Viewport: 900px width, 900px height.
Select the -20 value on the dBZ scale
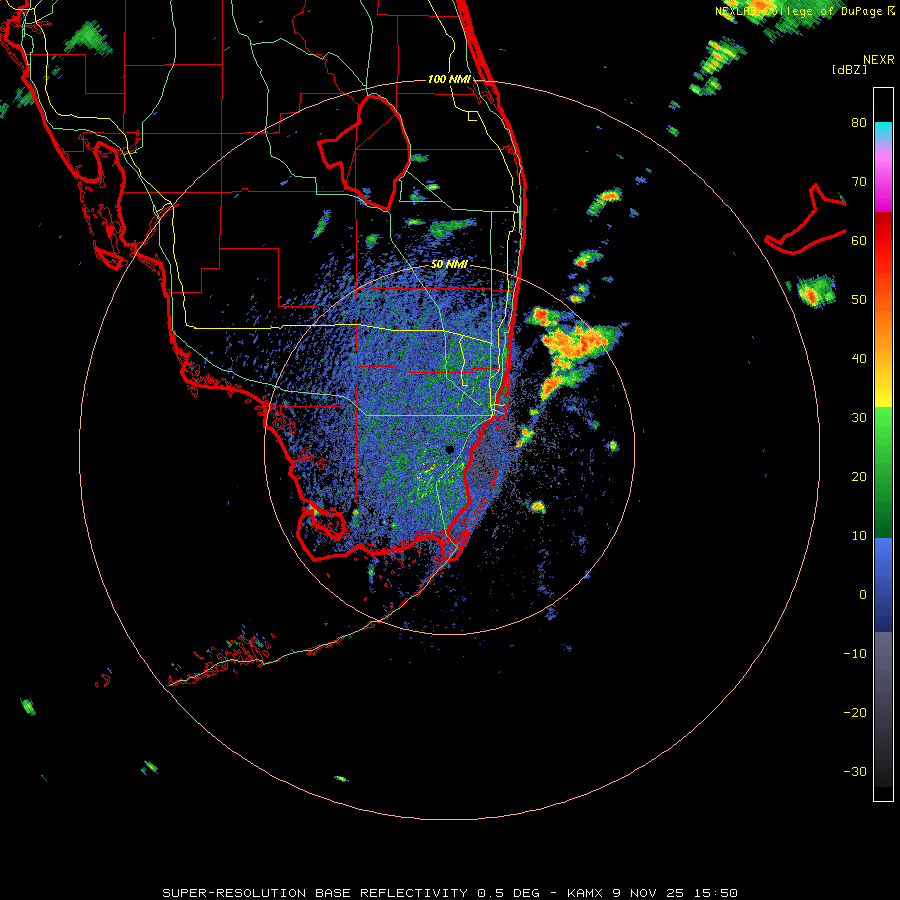[855, 712]
